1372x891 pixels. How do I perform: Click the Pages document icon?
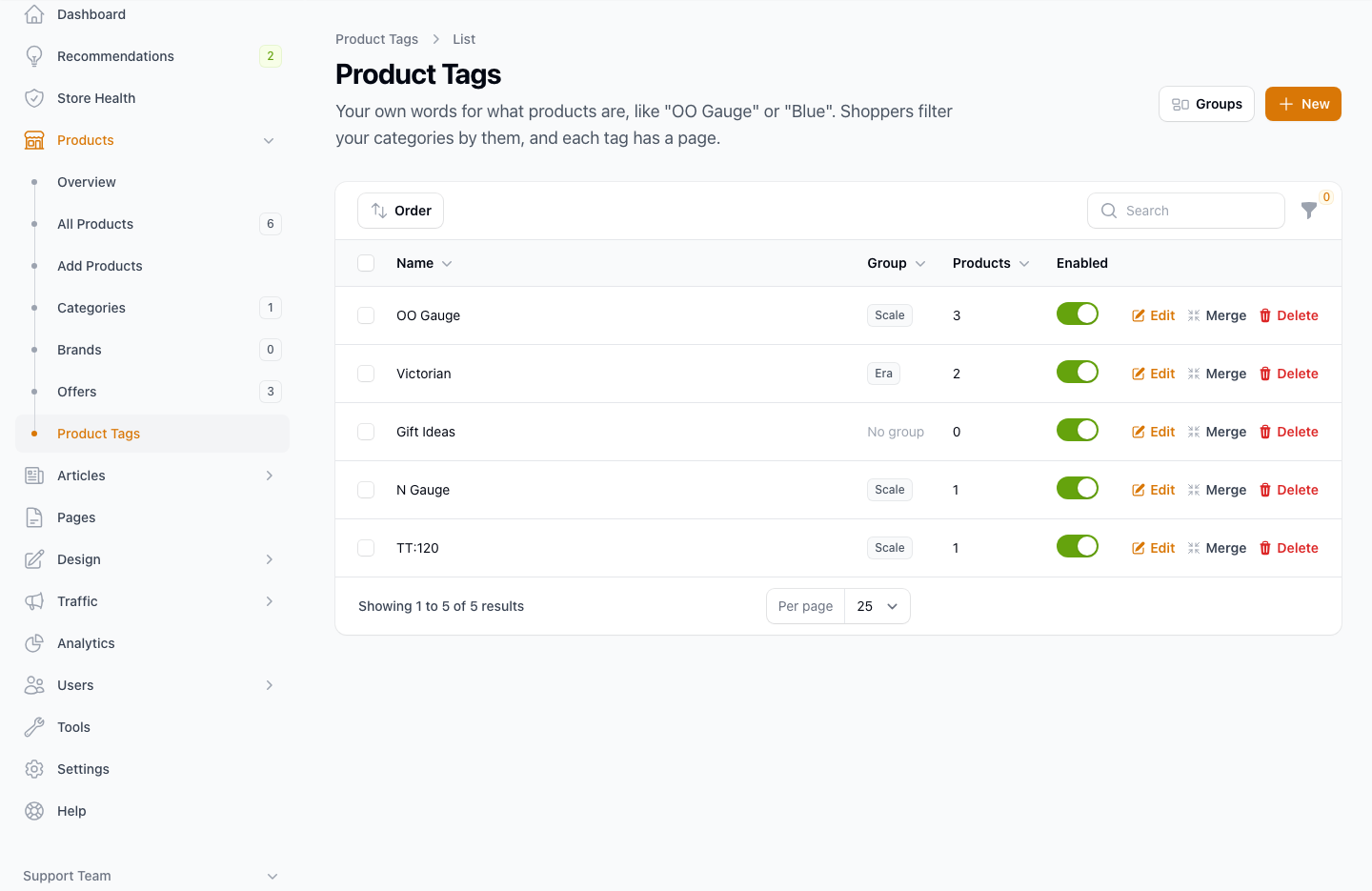tap(34, 517)
